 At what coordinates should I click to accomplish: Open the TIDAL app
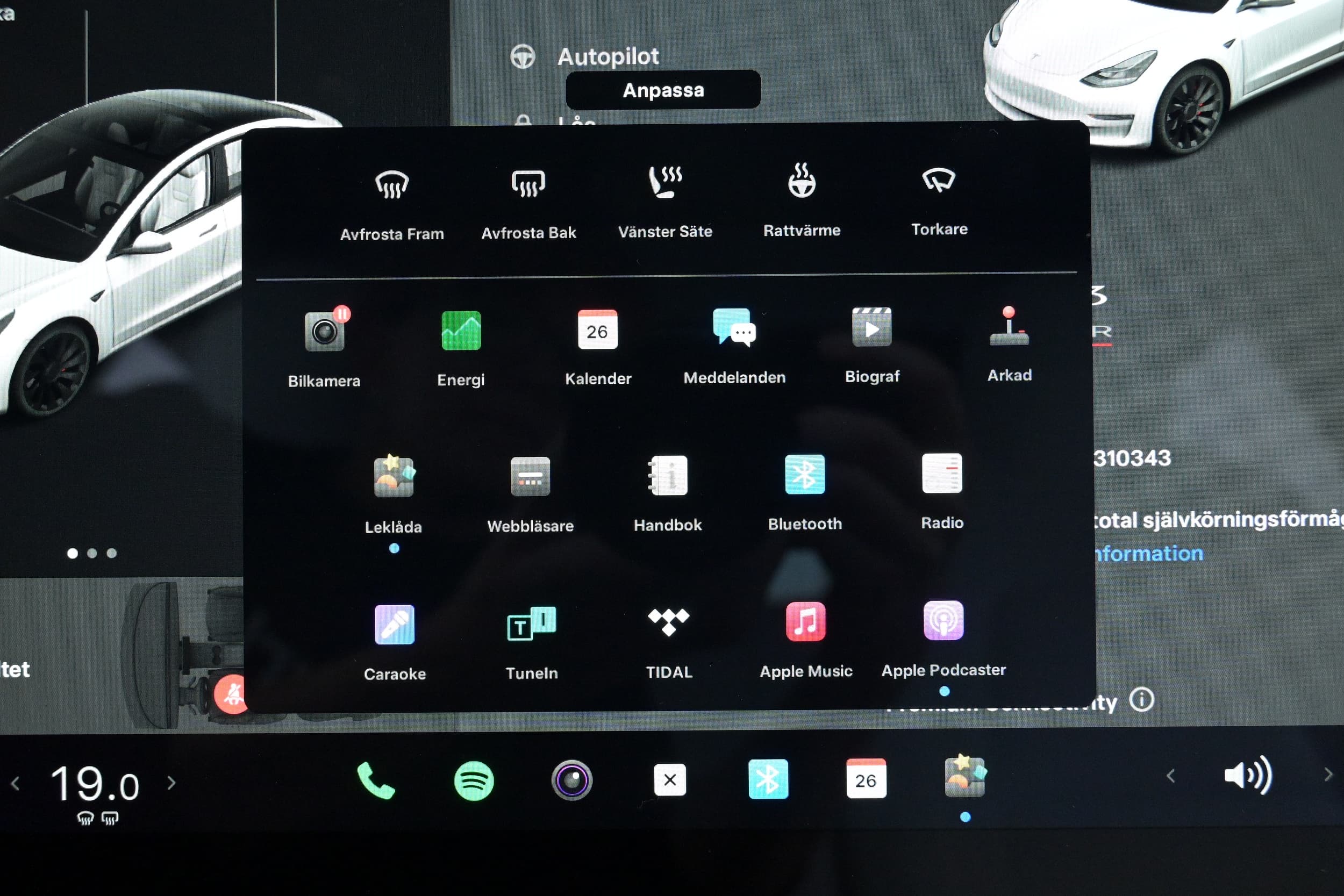tap(669, 642)
